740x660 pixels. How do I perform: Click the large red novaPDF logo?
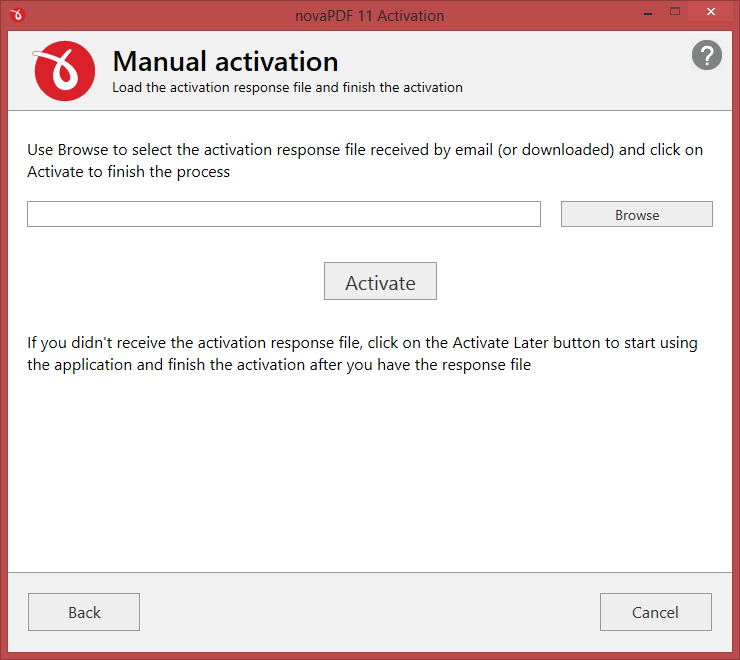[x=65, y=71]
